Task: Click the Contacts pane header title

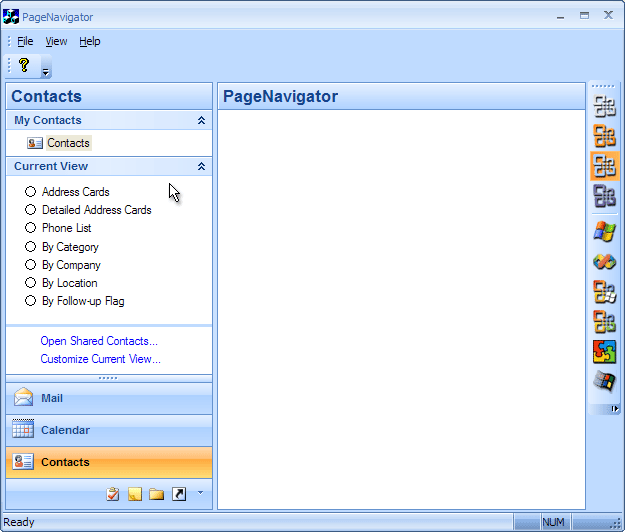Action: tap(46, 96)
